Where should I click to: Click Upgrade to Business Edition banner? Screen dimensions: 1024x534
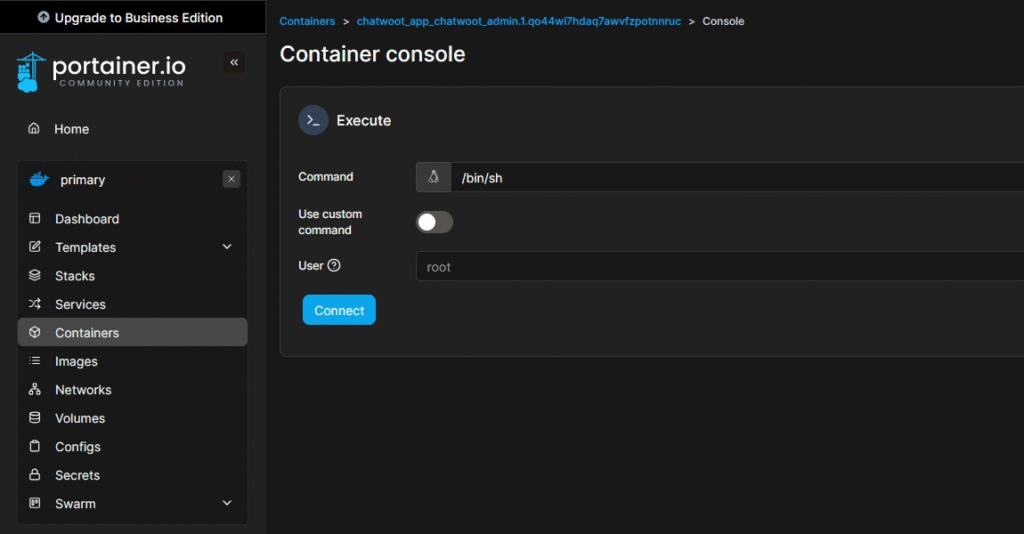(131, 17)
